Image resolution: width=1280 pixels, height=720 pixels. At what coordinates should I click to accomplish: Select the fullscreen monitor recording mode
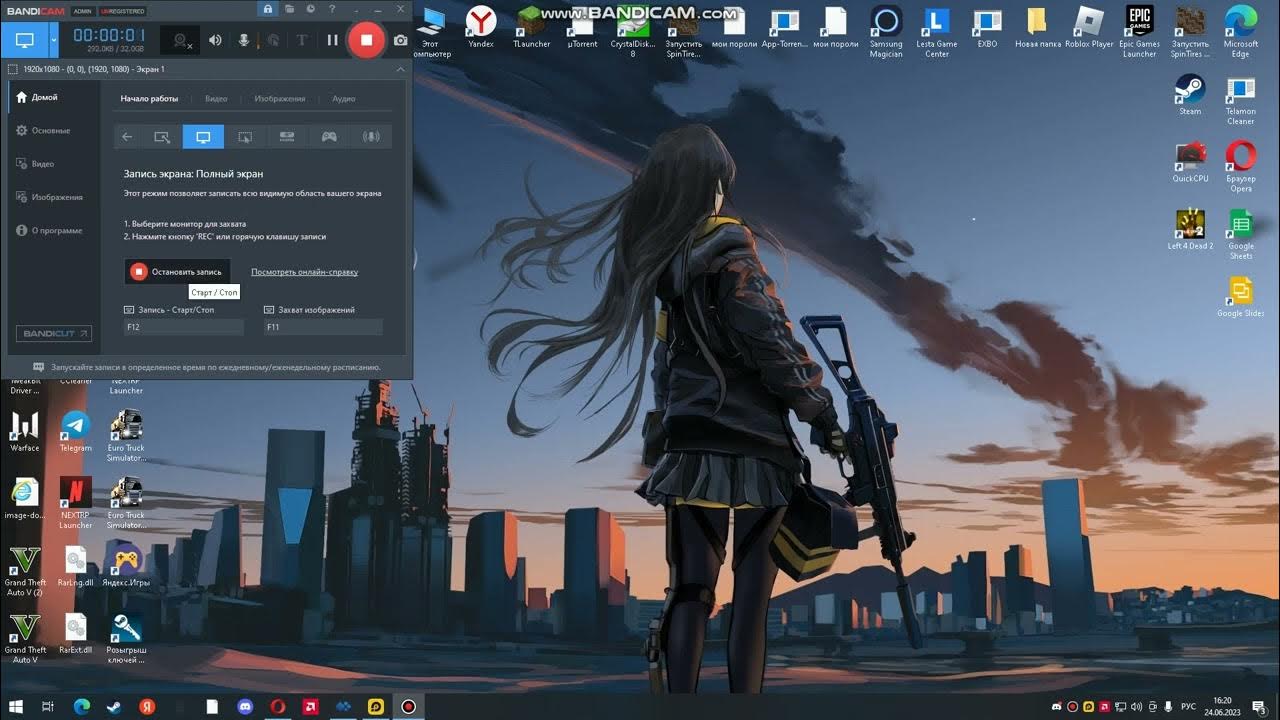203,137
